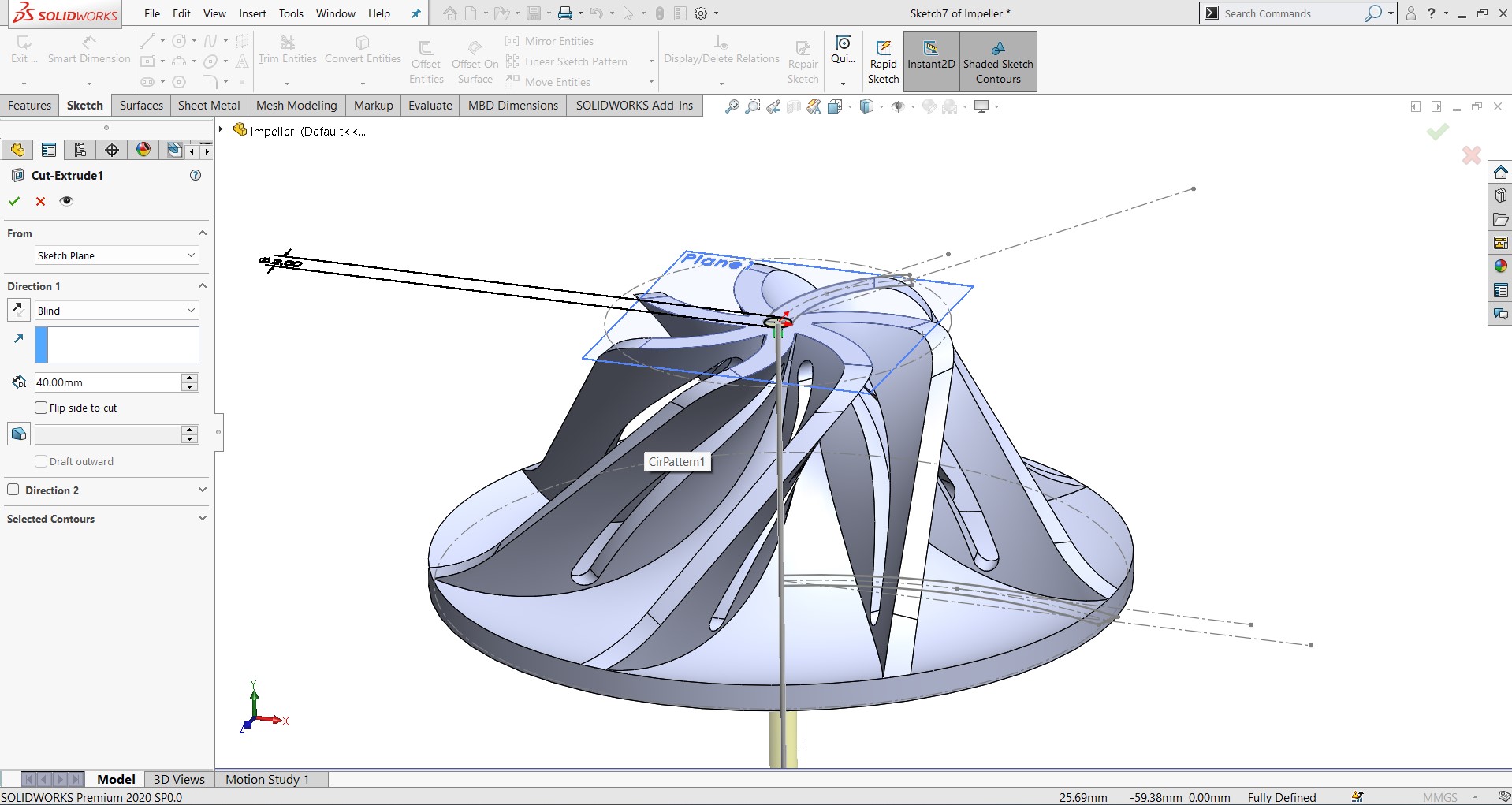The image size is (1512, 805).
Task: Open SOLIDWORKS Resources home pane
Action: point(1500,172)
